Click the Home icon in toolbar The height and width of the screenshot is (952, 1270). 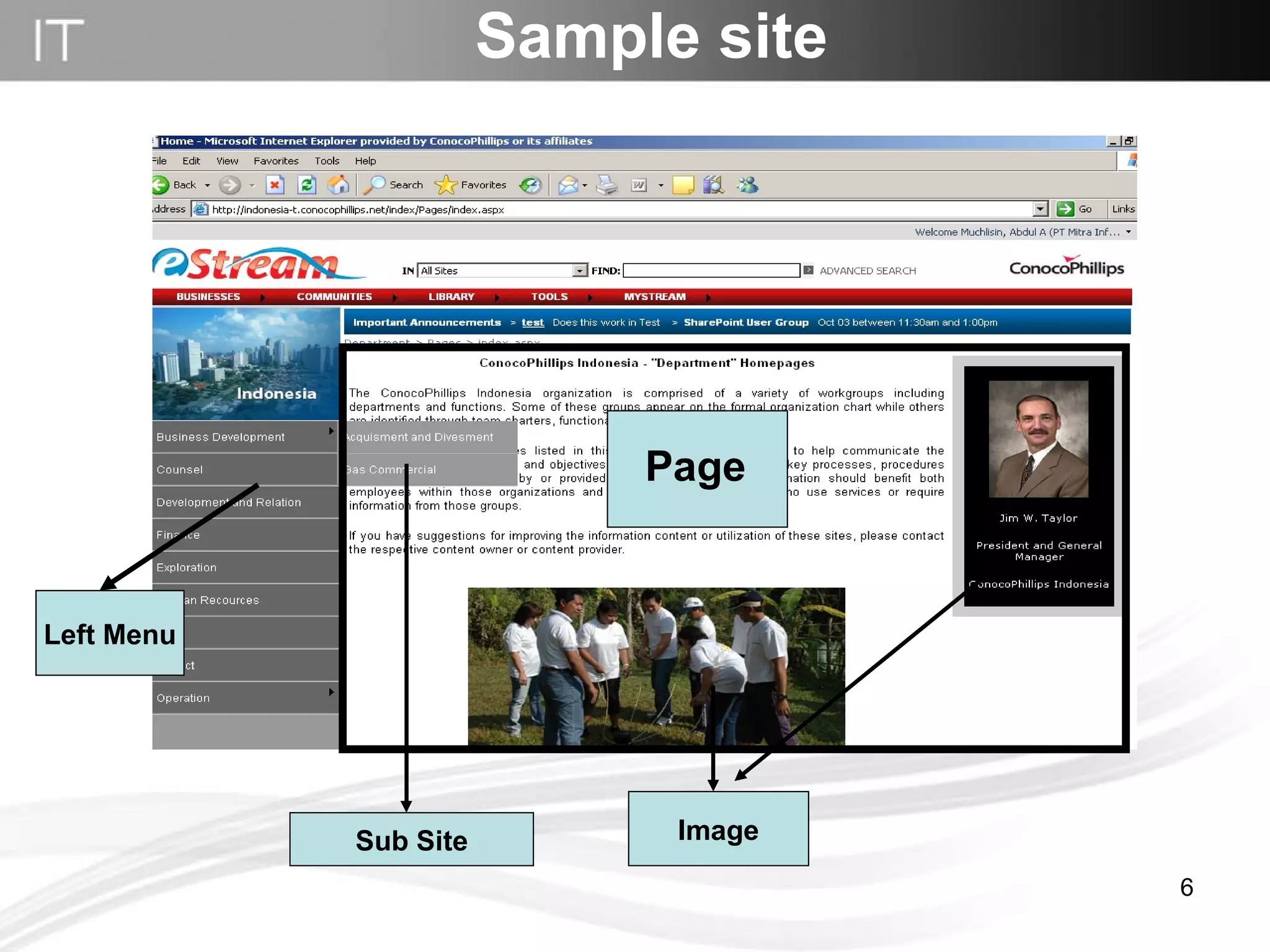tap(339, 185)
